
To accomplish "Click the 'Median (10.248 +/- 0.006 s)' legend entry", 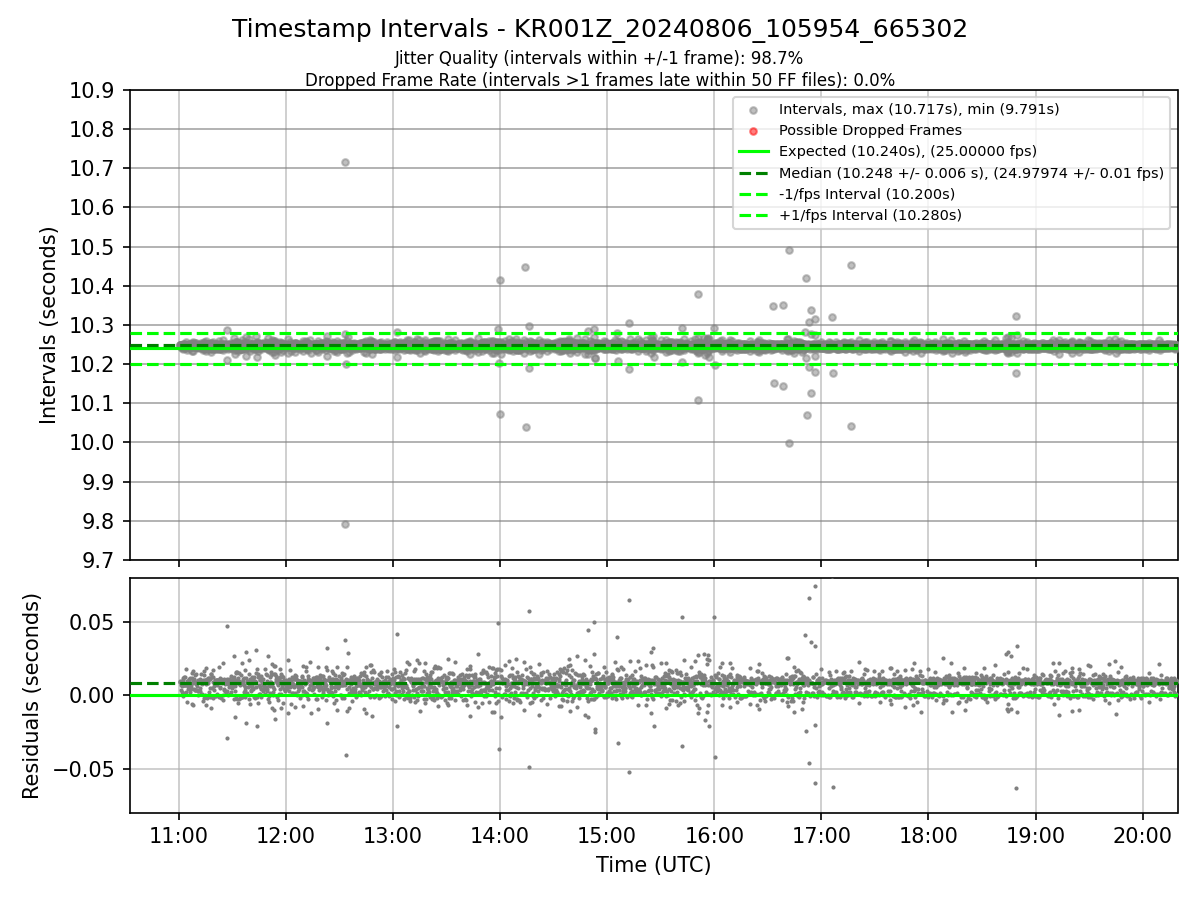I will [971, 173].
